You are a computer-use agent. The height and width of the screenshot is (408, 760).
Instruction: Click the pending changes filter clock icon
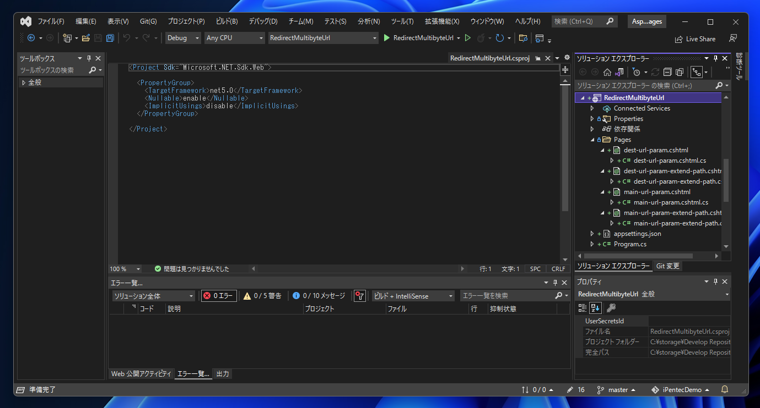pyautogui.click(x=636, y=72)
